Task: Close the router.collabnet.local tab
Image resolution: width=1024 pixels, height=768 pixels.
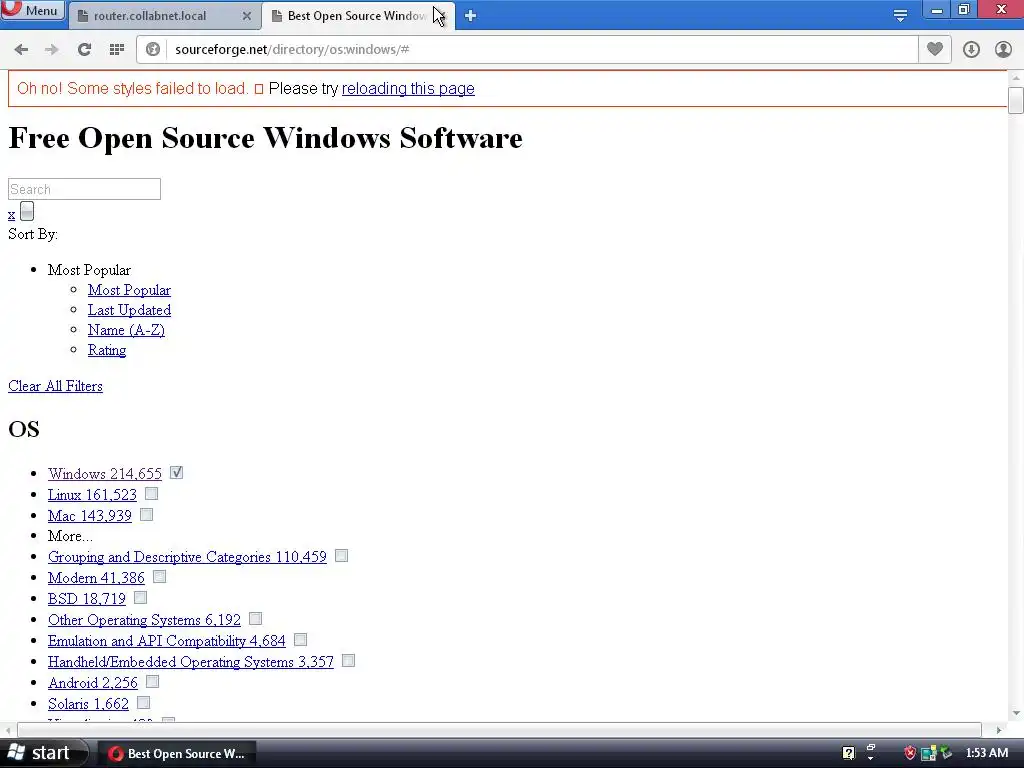Action: coord(247,16)
